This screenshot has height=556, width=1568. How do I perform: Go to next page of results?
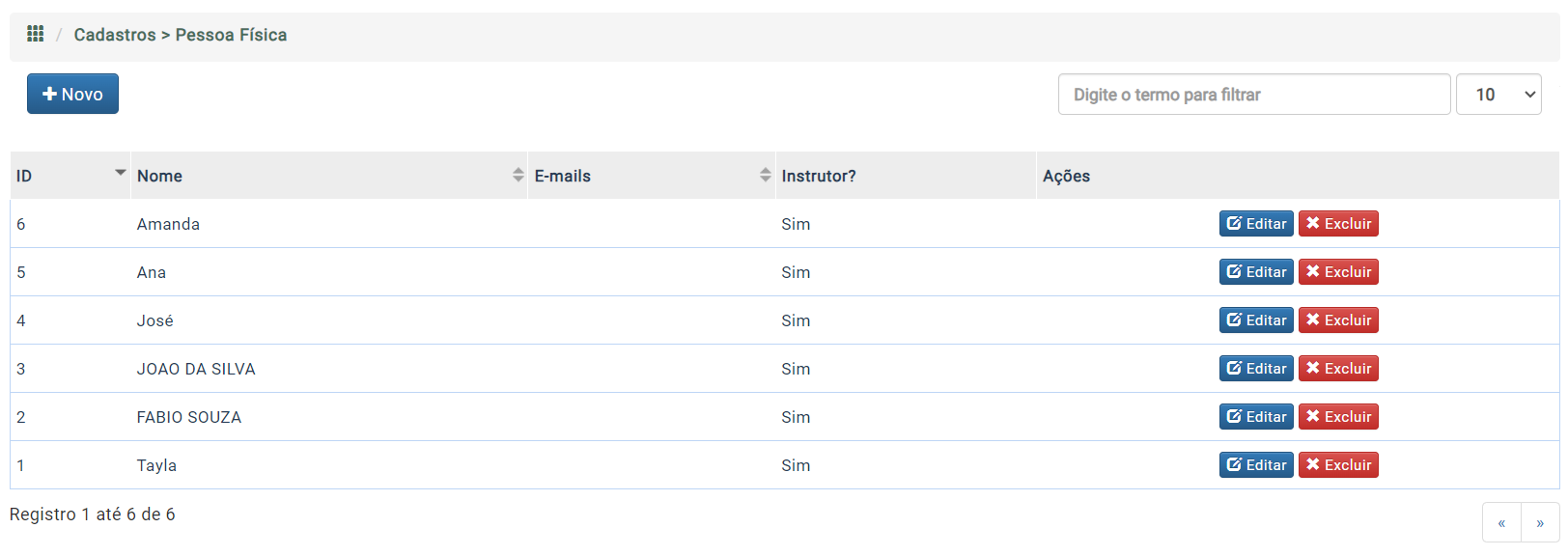1540,523
